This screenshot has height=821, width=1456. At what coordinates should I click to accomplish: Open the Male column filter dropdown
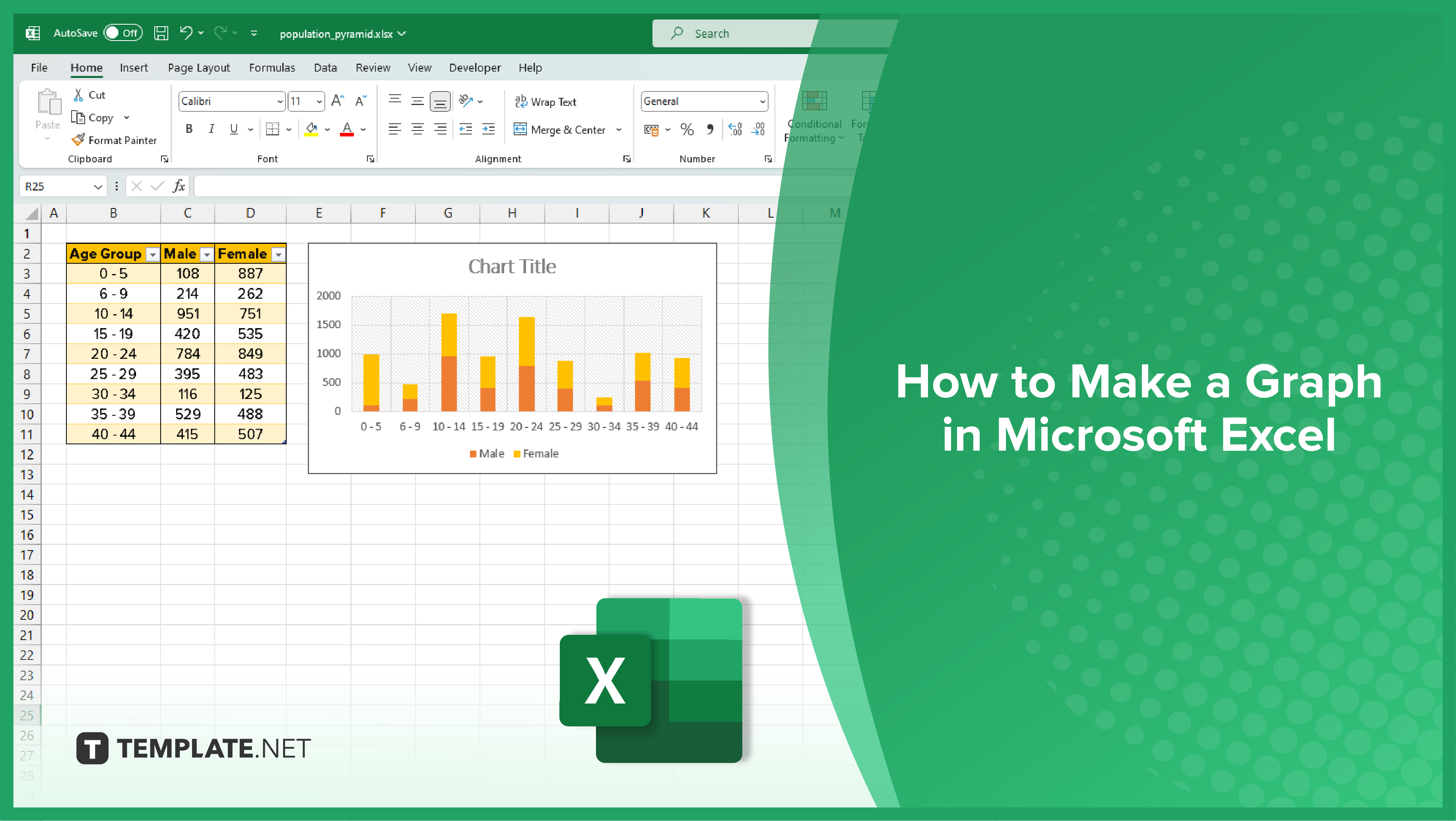pos(207,255)
